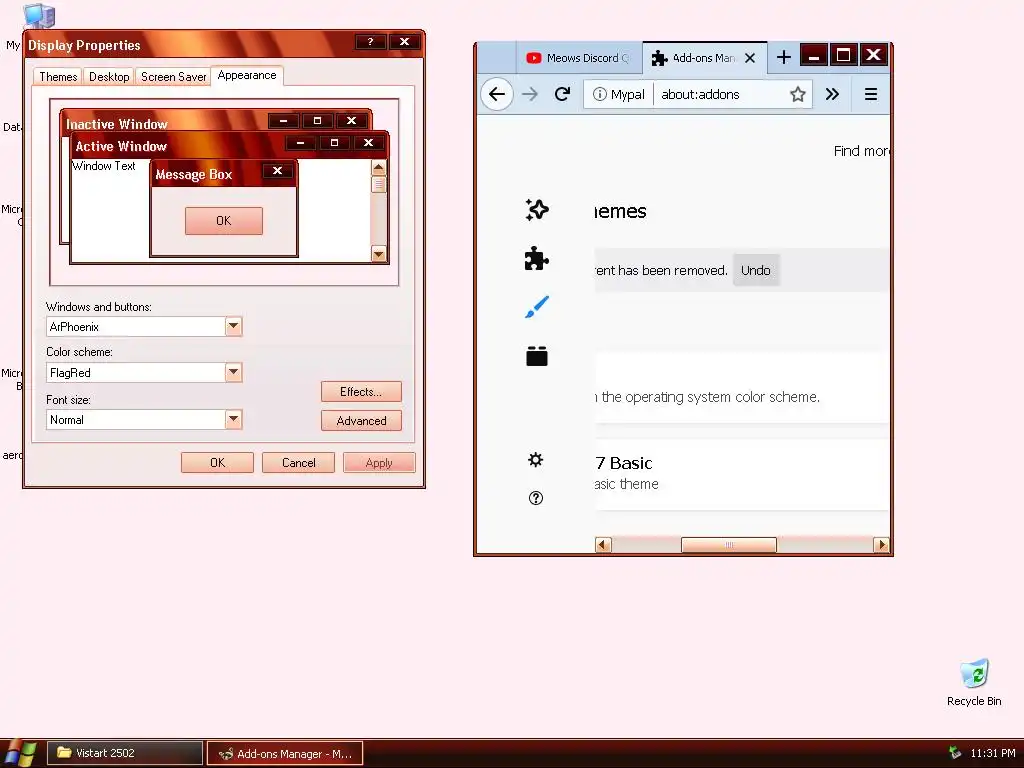
Task: Select the Appearance tab
Action: pos(247,75)
